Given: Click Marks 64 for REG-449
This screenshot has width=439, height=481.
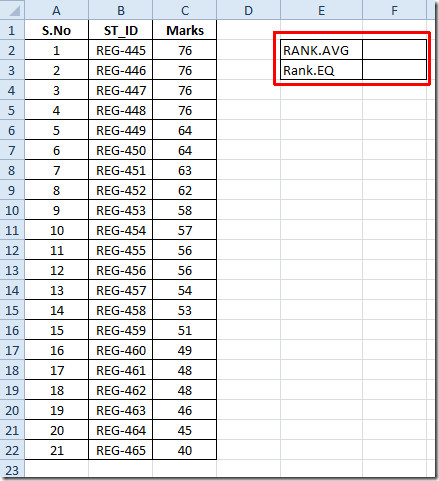Looking at the screenshot, I should pos(185,130).
